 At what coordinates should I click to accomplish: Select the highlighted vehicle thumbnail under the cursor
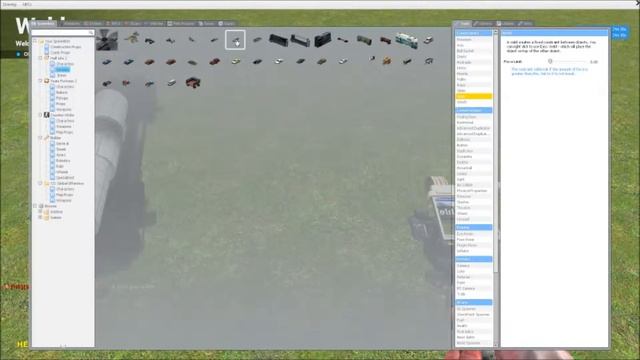click(x=235, y=40)
